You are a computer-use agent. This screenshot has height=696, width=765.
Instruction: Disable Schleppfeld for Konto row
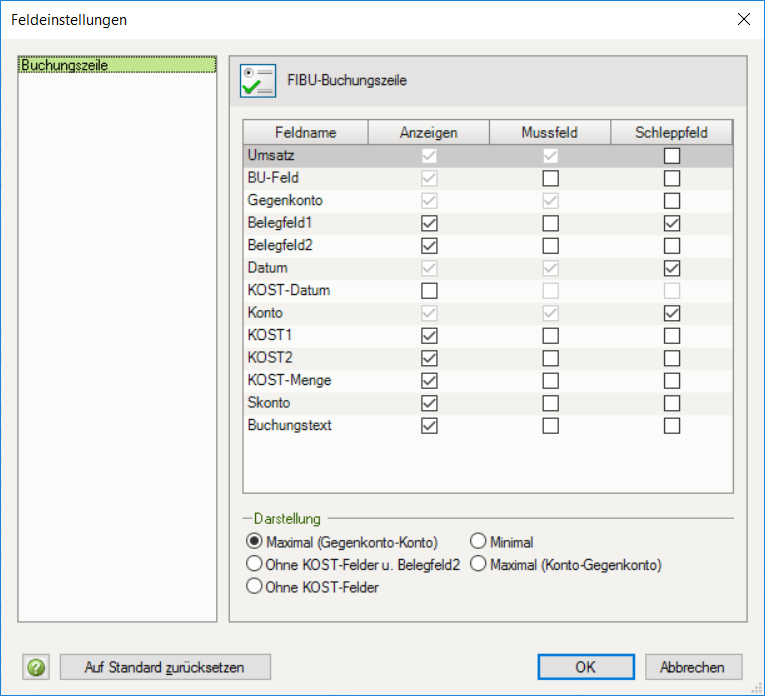click(x=672, y=313)
